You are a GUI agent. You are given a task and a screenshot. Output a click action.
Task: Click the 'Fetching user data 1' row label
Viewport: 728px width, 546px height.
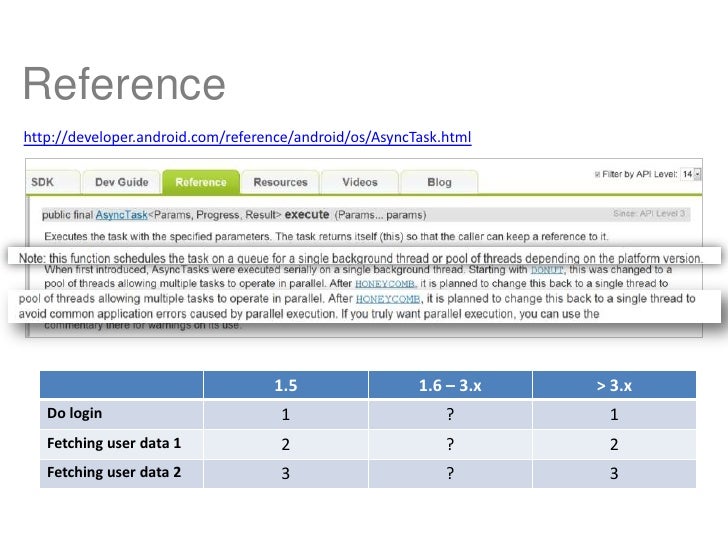114,443
